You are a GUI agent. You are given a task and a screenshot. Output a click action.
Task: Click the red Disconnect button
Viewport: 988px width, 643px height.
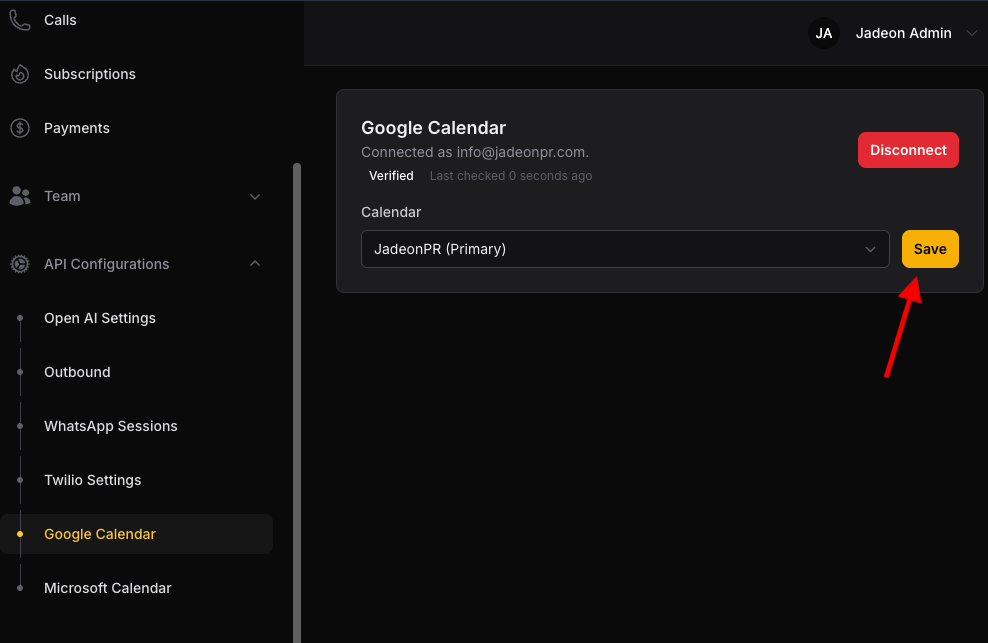click(908, 150)
